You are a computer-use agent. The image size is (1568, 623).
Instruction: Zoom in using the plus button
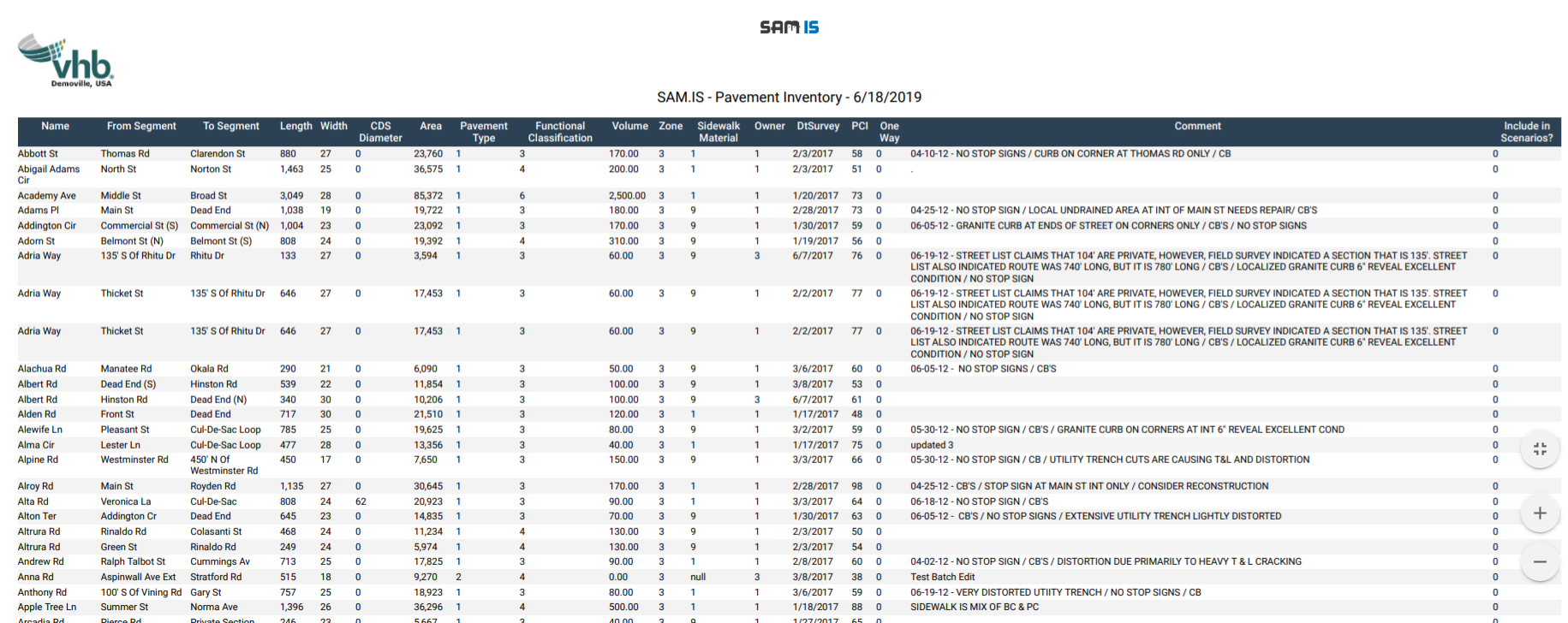click(1539, 513)
